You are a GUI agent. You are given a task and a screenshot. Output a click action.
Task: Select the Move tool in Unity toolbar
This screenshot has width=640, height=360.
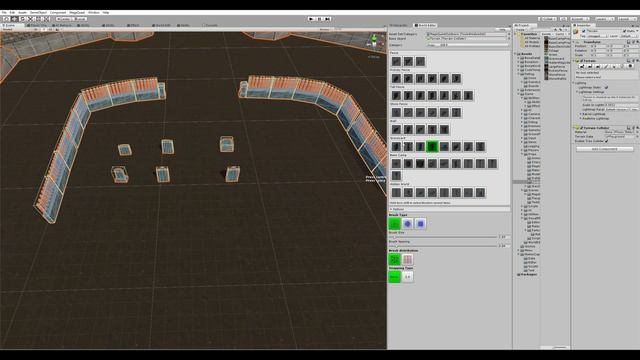click(15, 19)
